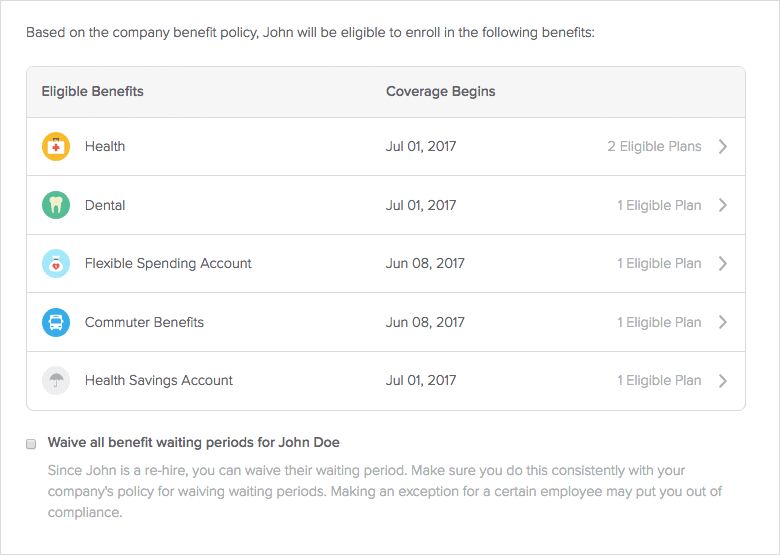
Task: Click the Flexible Spending Account money bag icon
Action: pos(56,264)
